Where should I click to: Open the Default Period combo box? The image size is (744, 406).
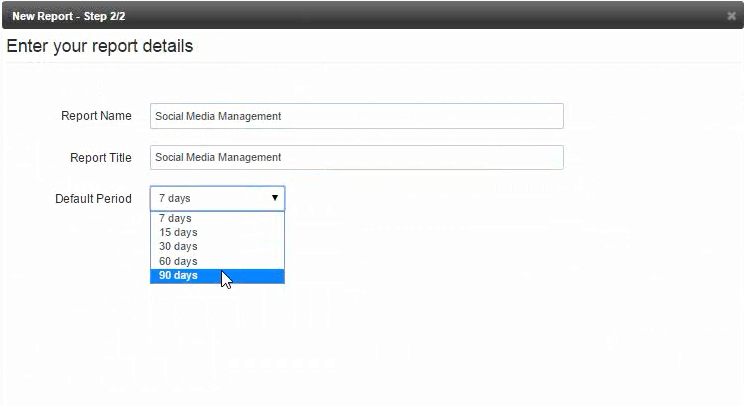[217, 198]
